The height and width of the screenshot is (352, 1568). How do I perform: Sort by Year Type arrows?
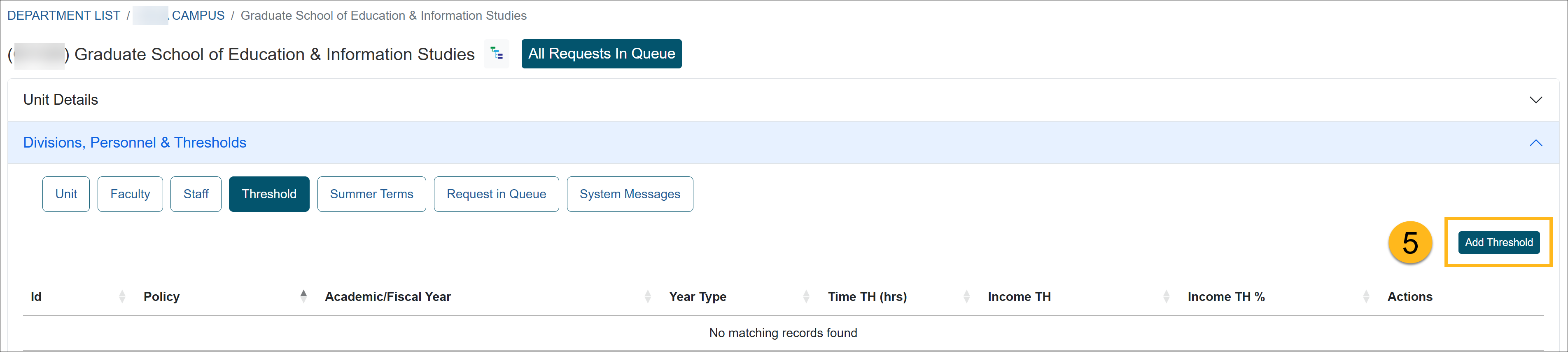pyautogui.click(x=806, y=297)
